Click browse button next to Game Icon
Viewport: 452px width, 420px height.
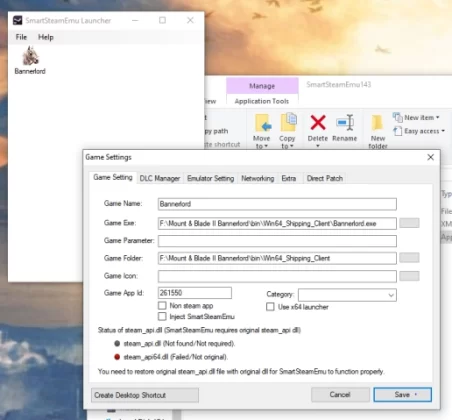[x=409, y=276]
